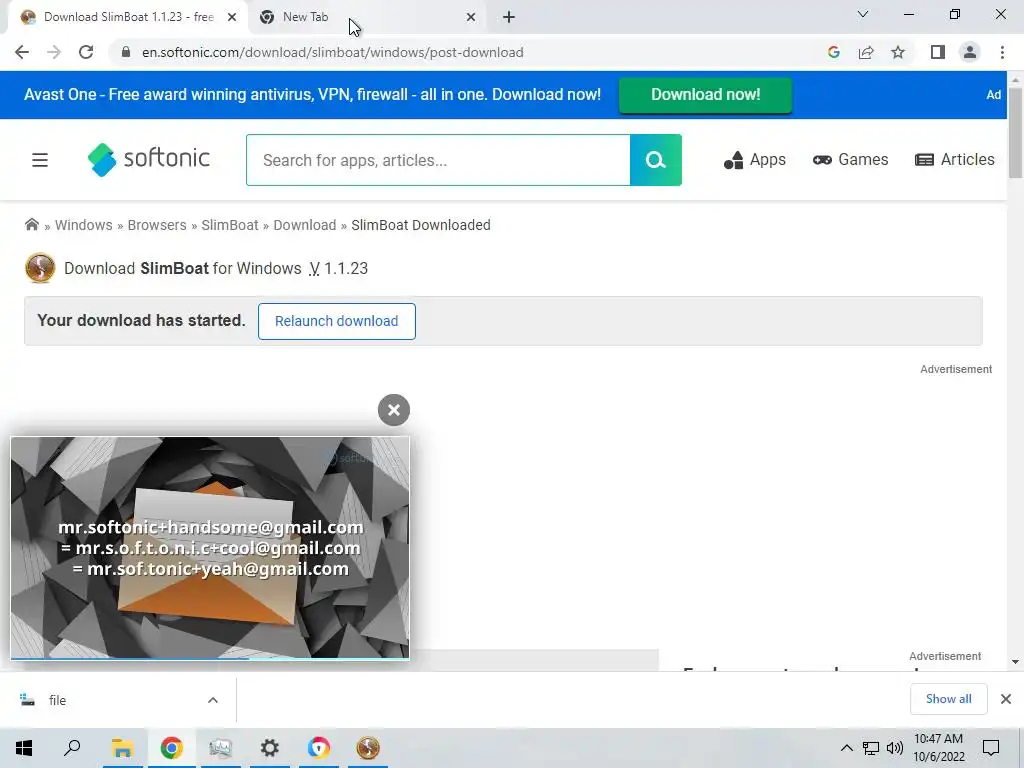Click the email tips video thumbnail
1024x768 pixels.
coord(210,547)
